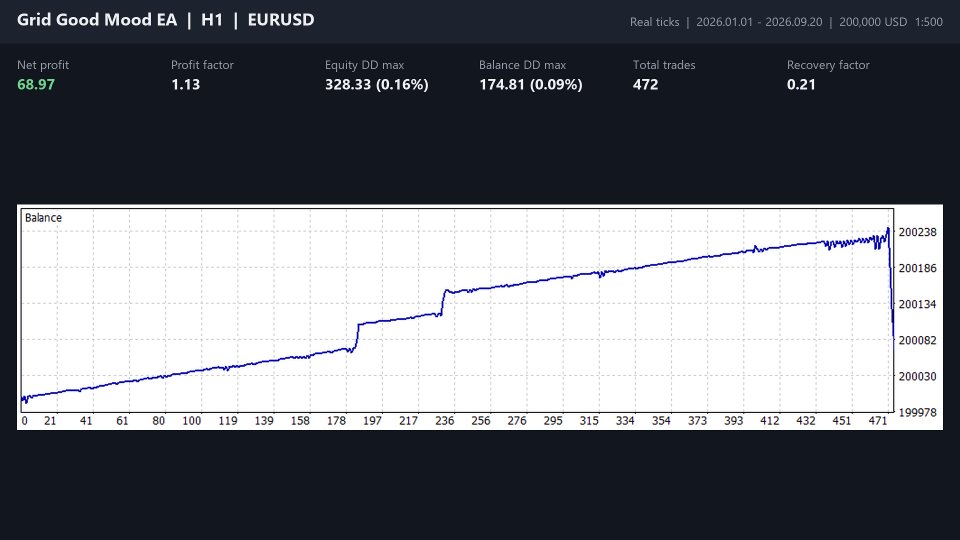Click the x-axis tick label 354
The width and height of the screenshot is (960, 540).
click(x=661, y=421)
